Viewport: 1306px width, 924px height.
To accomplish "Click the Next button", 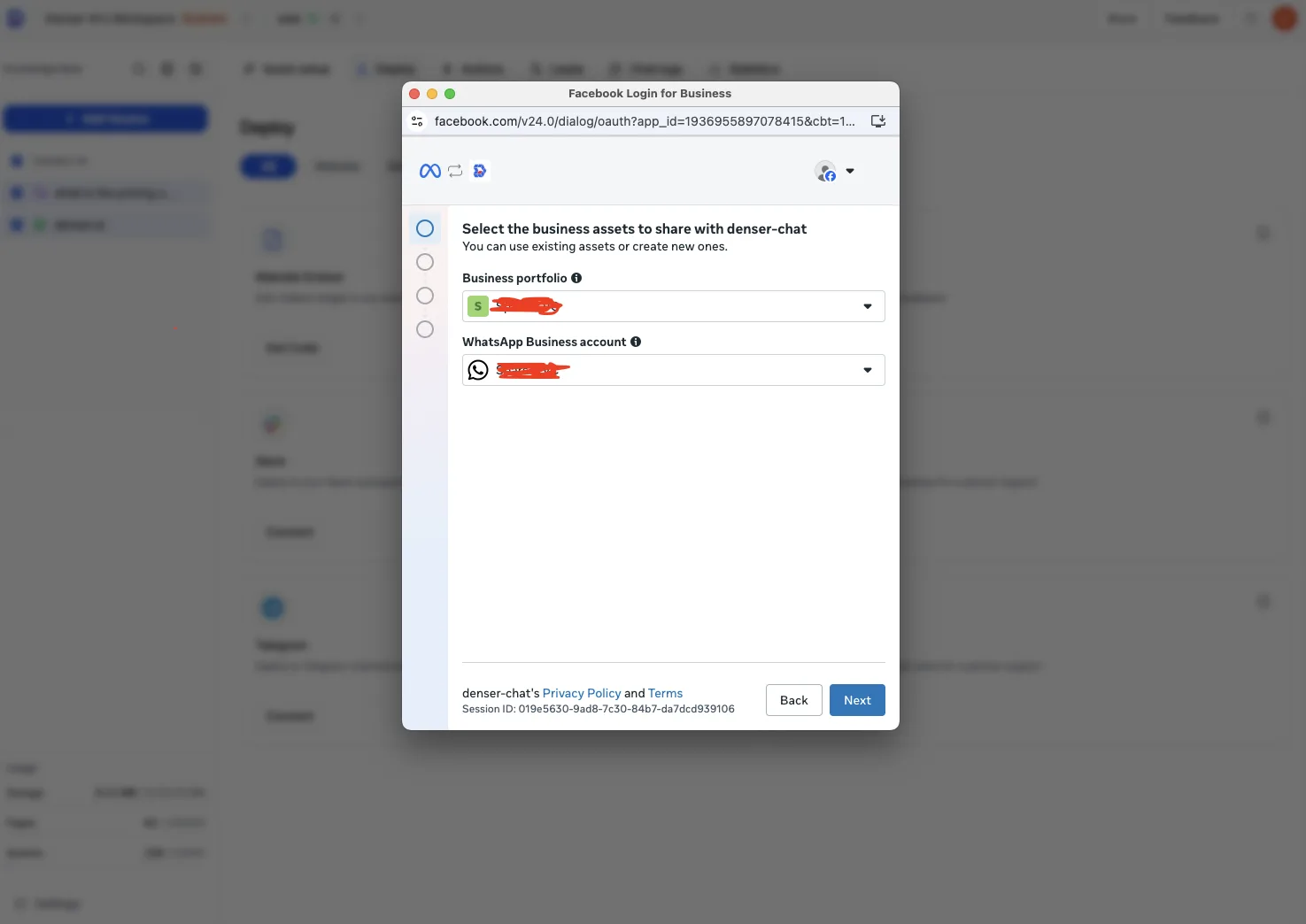I will (857, 700).
